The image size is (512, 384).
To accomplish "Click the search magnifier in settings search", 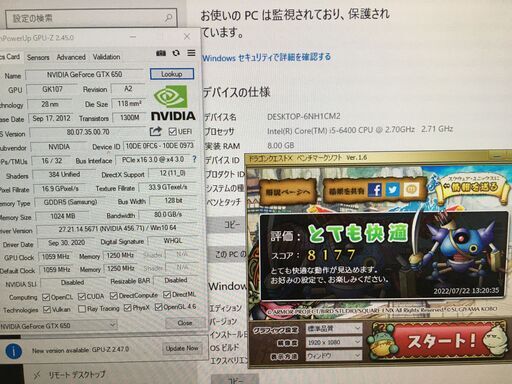I will [169, 17].
